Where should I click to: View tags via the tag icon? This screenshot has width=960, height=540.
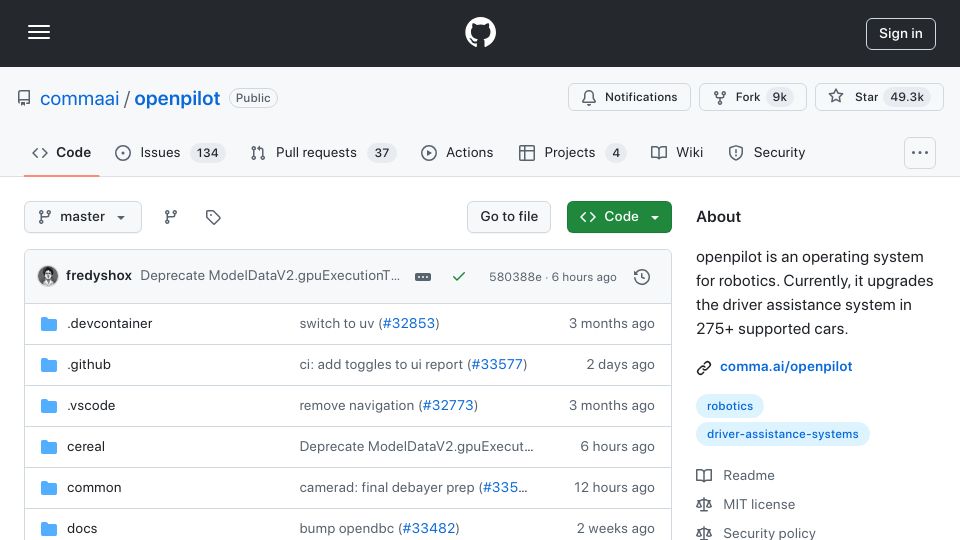(x=213, y=217)
